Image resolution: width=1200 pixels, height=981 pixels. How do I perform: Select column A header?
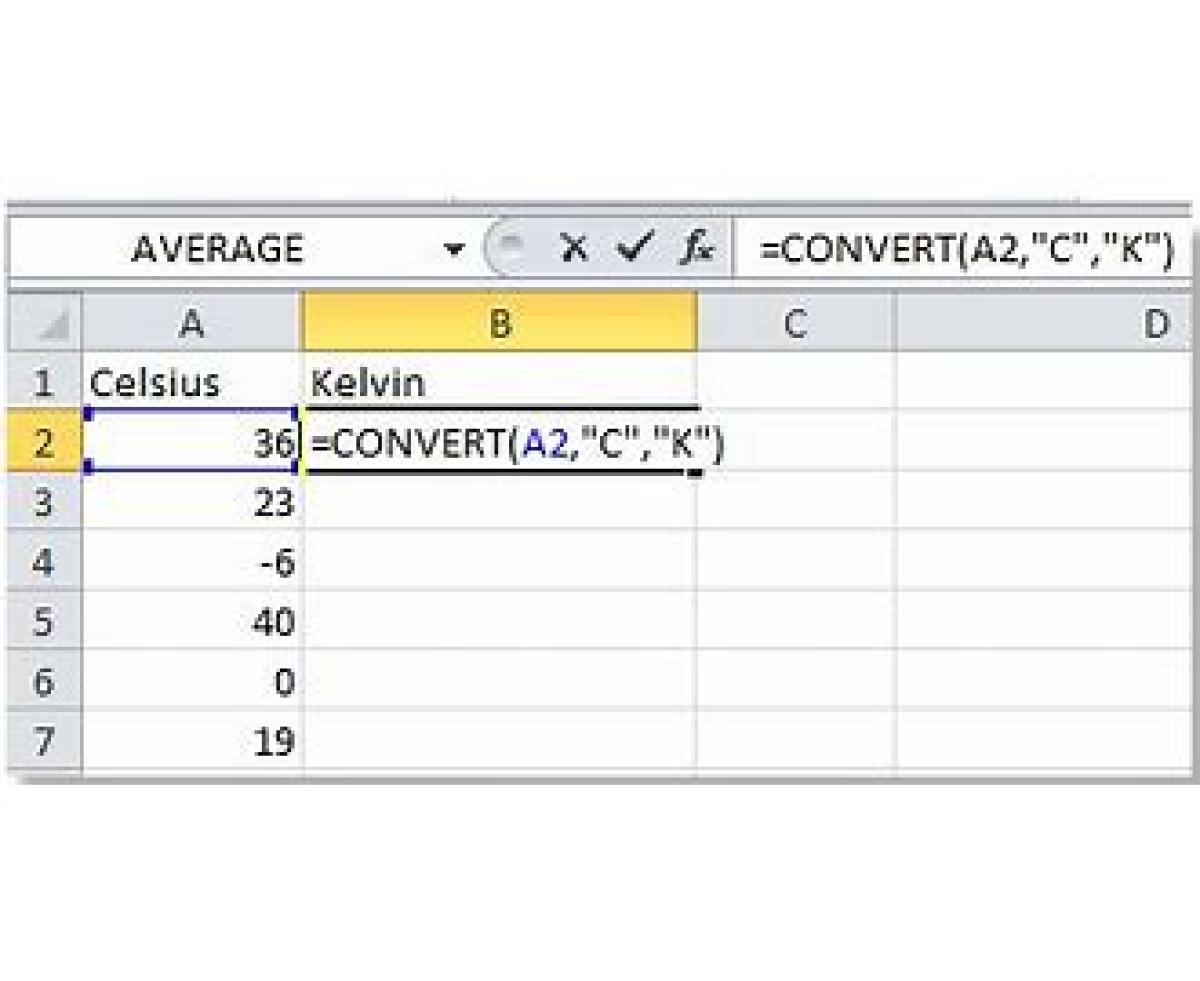[192, 324]
